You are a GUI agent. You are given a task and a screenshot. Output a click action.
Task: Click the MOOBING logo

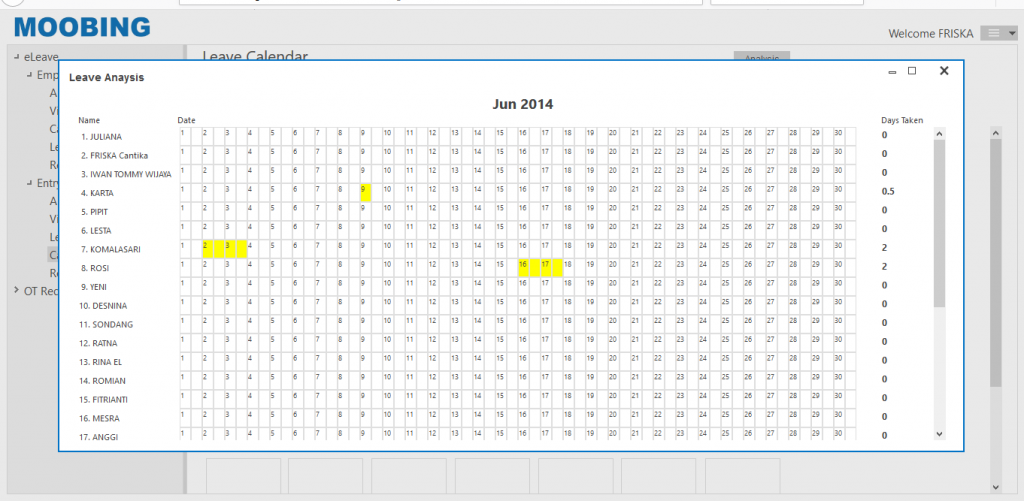pos(82,27)
